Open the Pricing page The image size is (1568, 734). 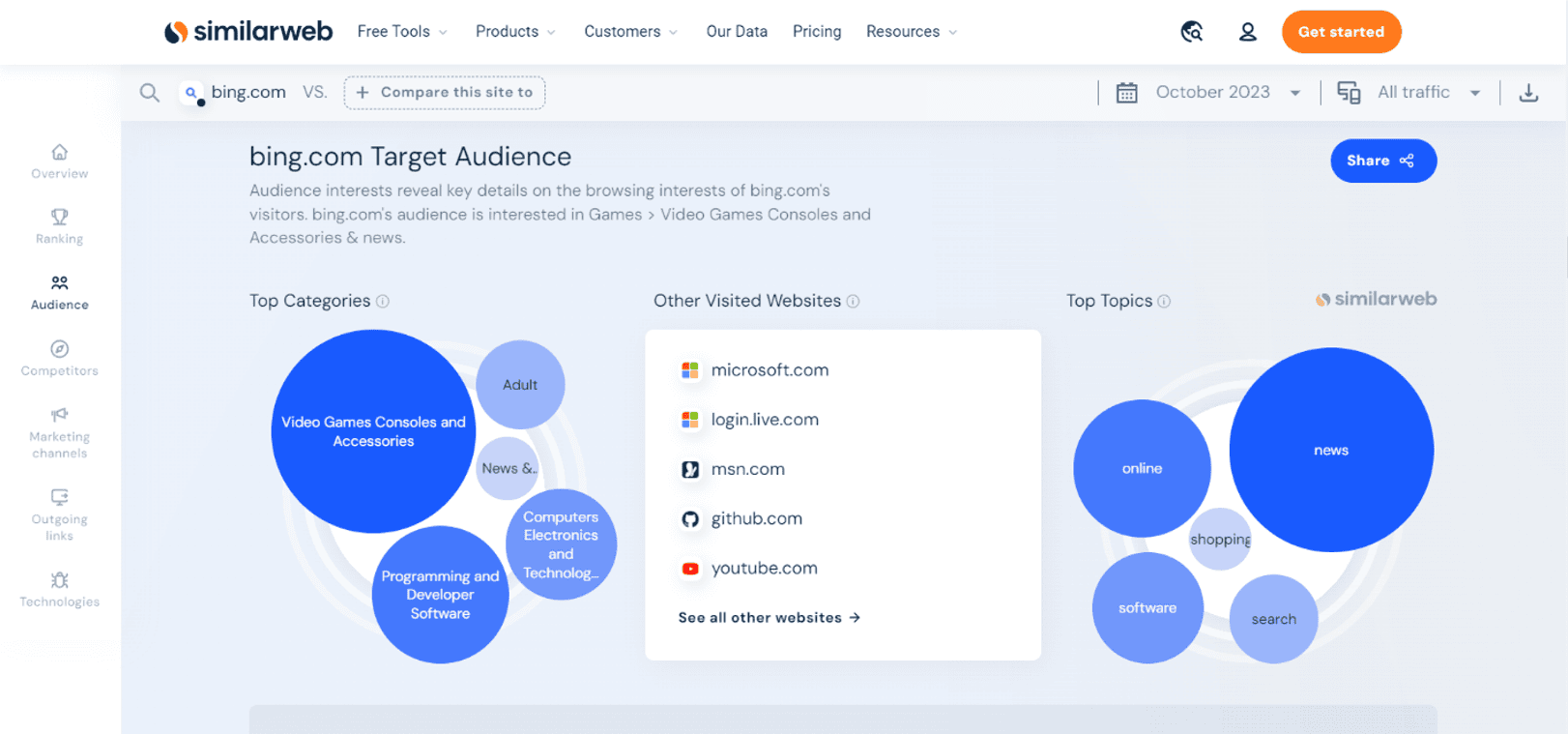click(x=817, y=32)
